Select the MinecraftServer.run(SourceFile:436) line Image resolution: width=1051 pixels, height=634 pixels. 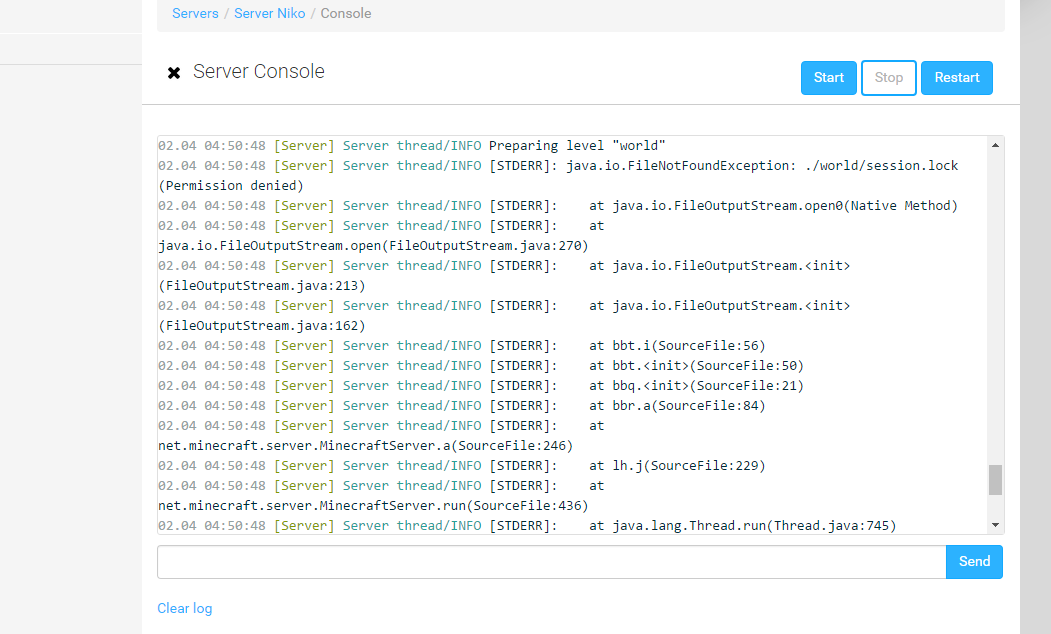point(373,506)
